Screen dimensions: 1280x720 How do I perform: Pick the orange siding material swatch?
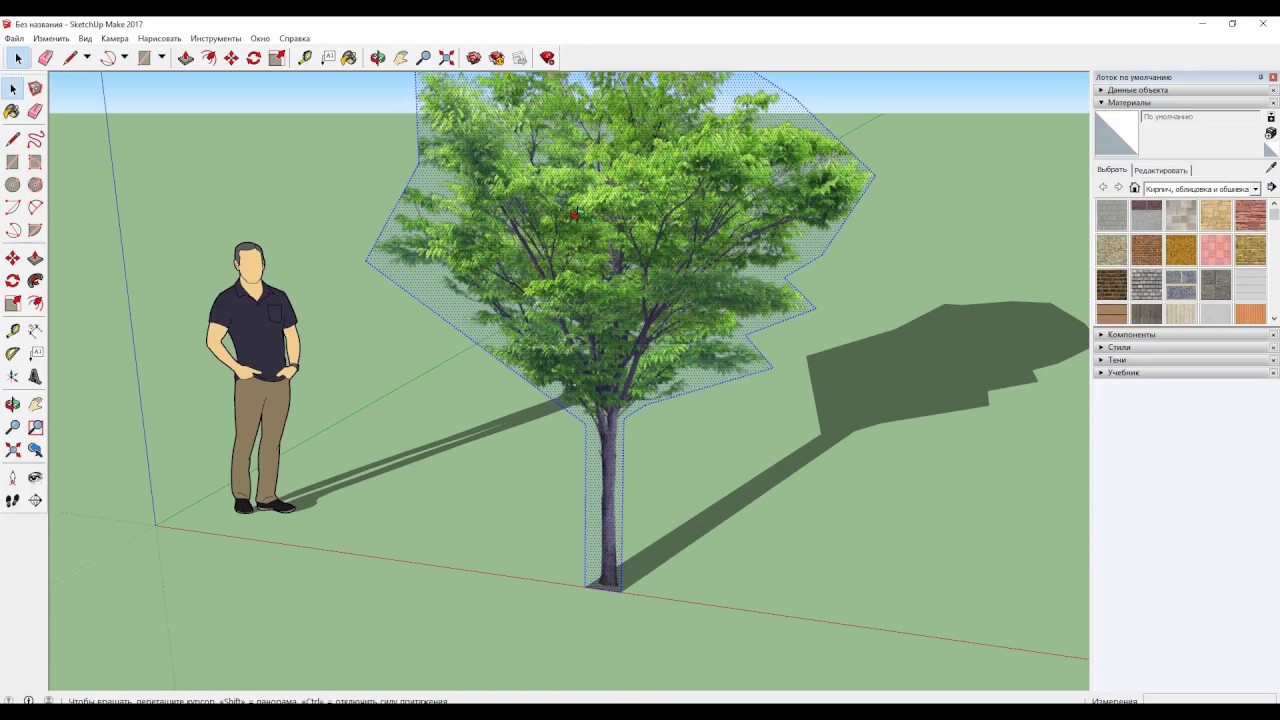1250,314
